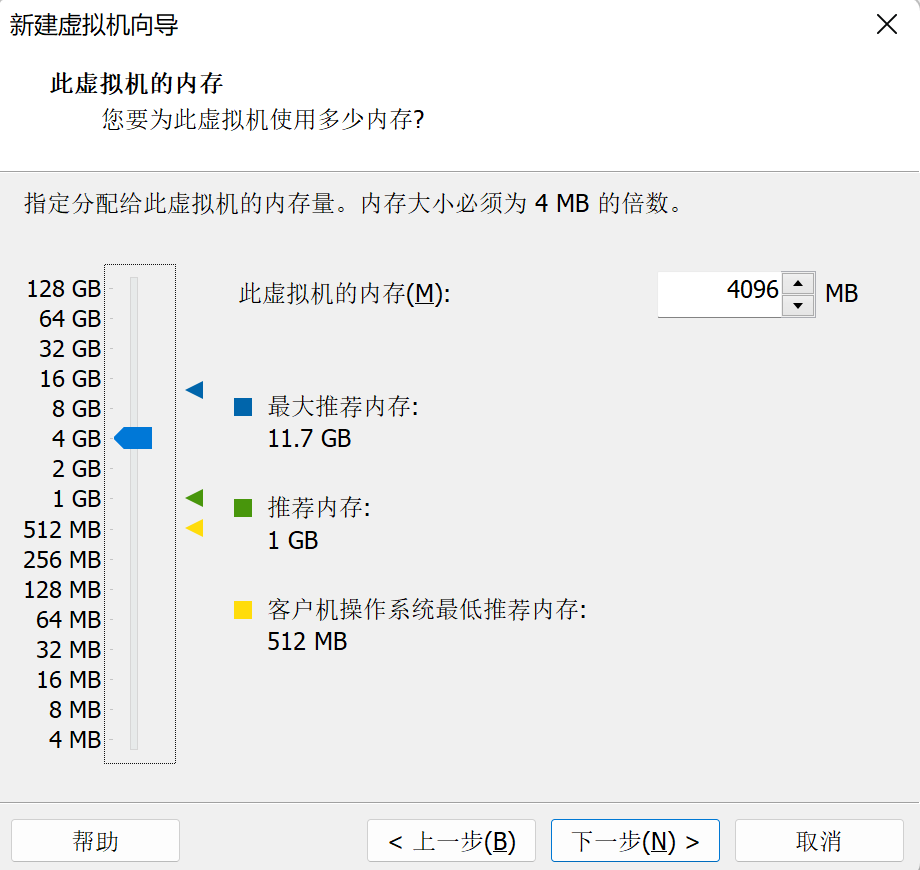
Task: Click the 4 MB label on slider
Action: point(75,740)
